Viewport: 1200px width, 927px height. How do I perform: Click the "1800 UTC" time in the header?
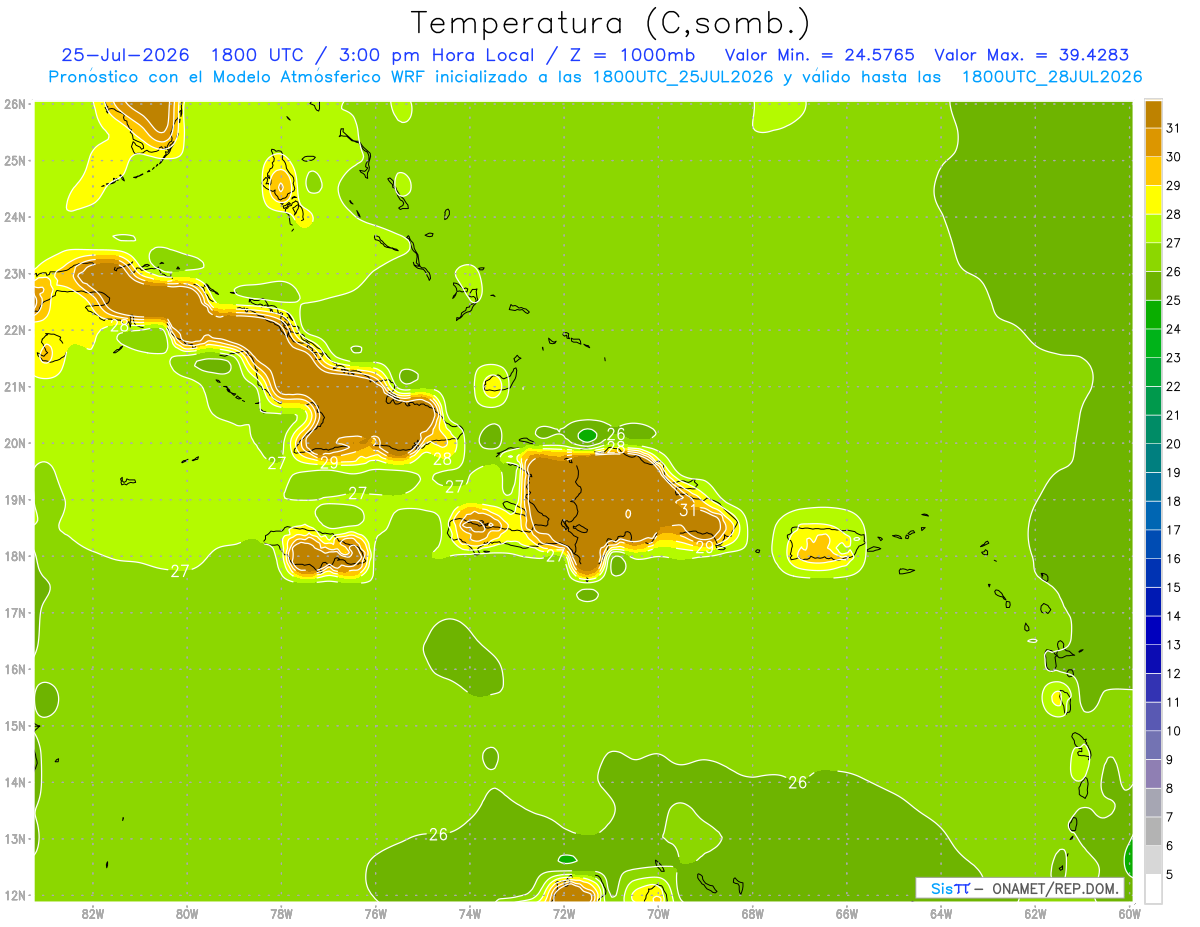(257, 55)
